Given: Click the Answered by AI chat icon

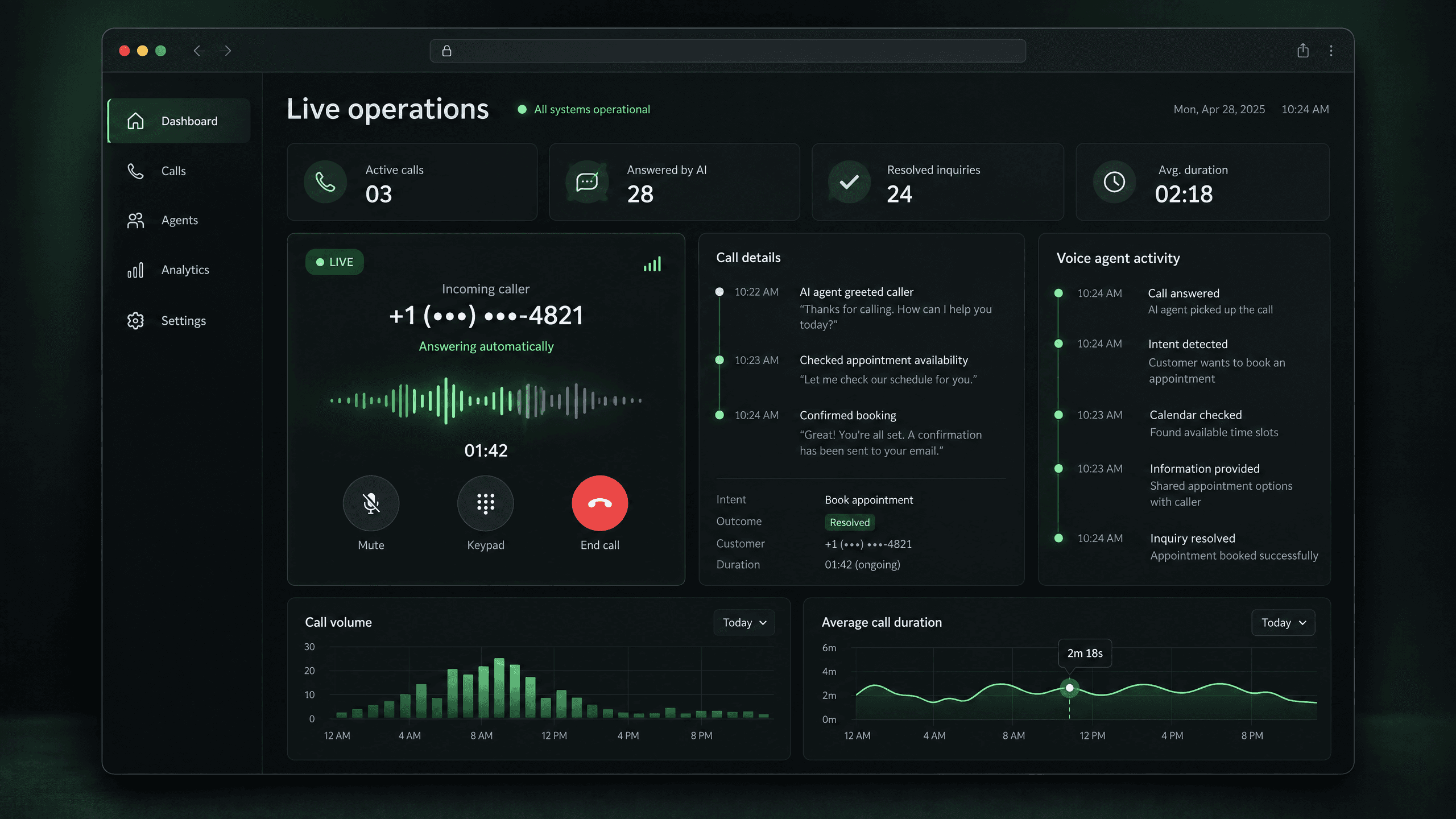Looking at the screenshot, I should [587, 182].
